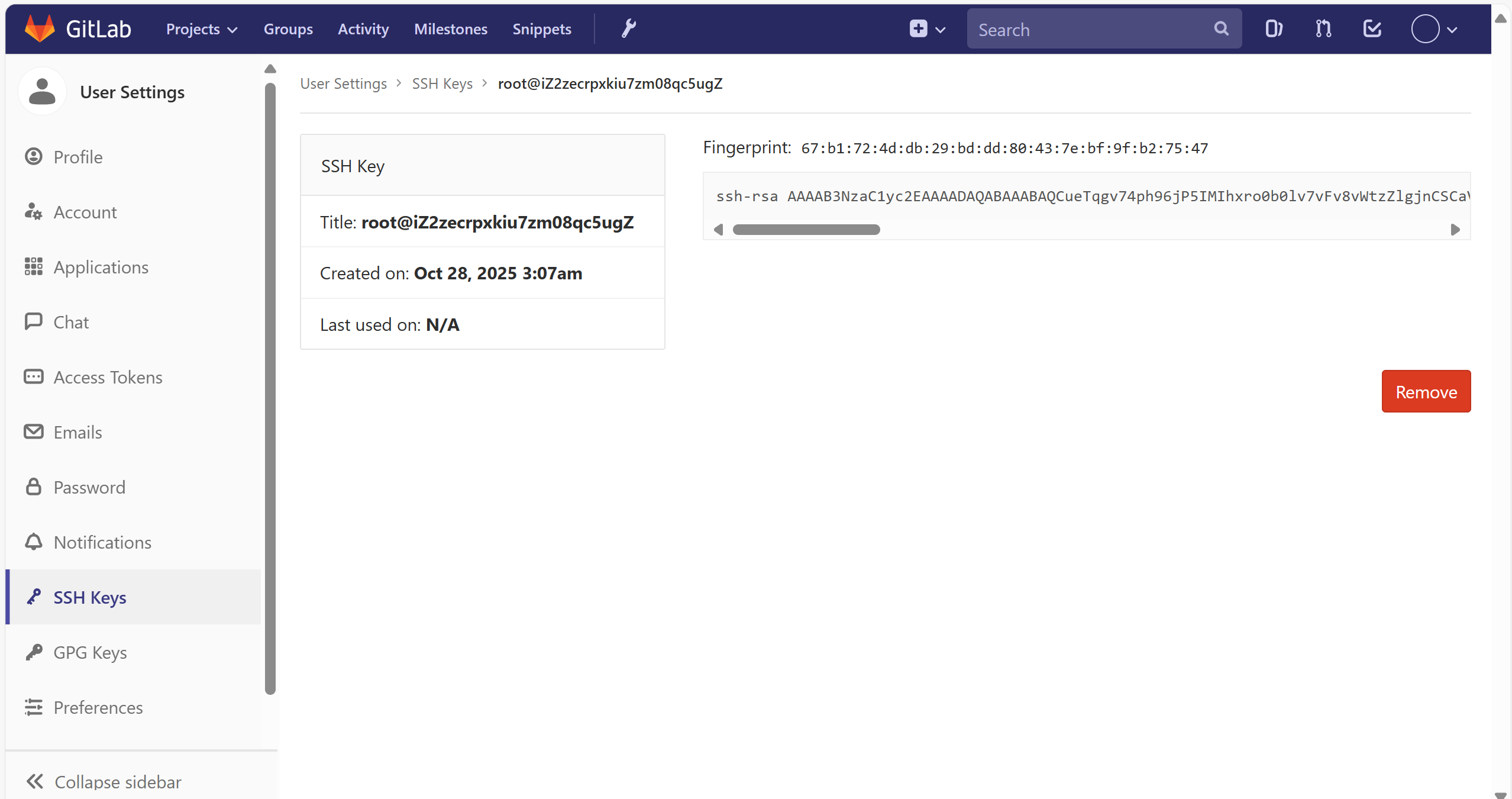This screenshot has width=1512, height=799.
Task: Open Snippets from top navigation
Action: click(x=541, y=29)
